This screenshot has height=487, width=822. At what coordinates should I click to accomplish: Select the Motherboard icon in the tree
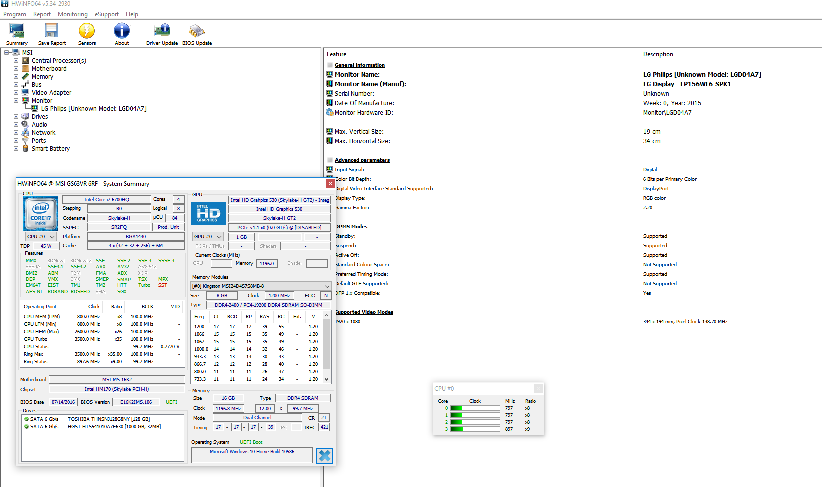[x=25, y=68]
